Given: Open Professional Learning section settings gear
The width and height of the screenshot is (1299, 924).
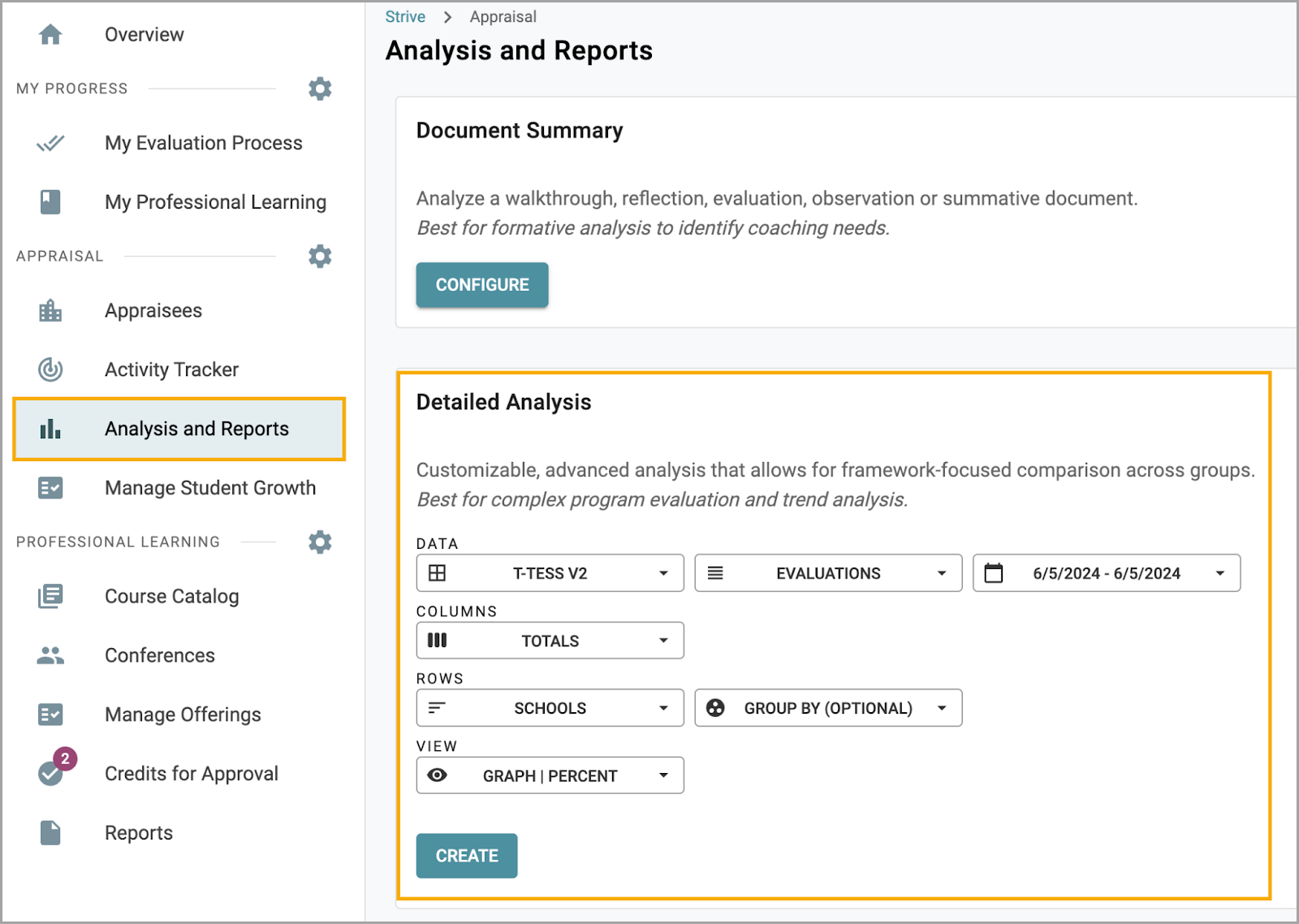Looking at the screenshot, I should [320, 542].
